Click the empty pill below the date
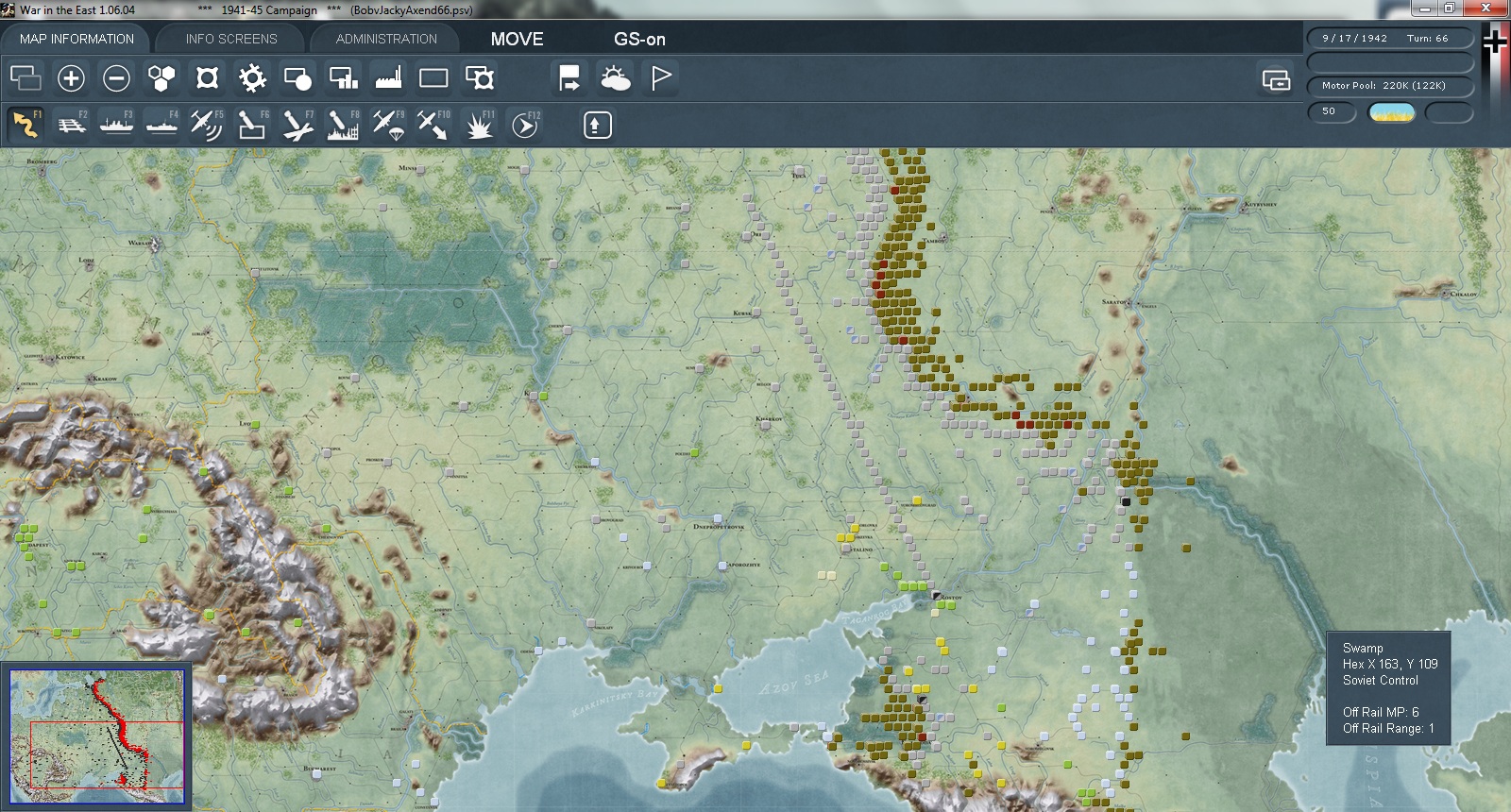Image resolution: width=1511 pixels, height=812 pixels. click(1389, 62)
